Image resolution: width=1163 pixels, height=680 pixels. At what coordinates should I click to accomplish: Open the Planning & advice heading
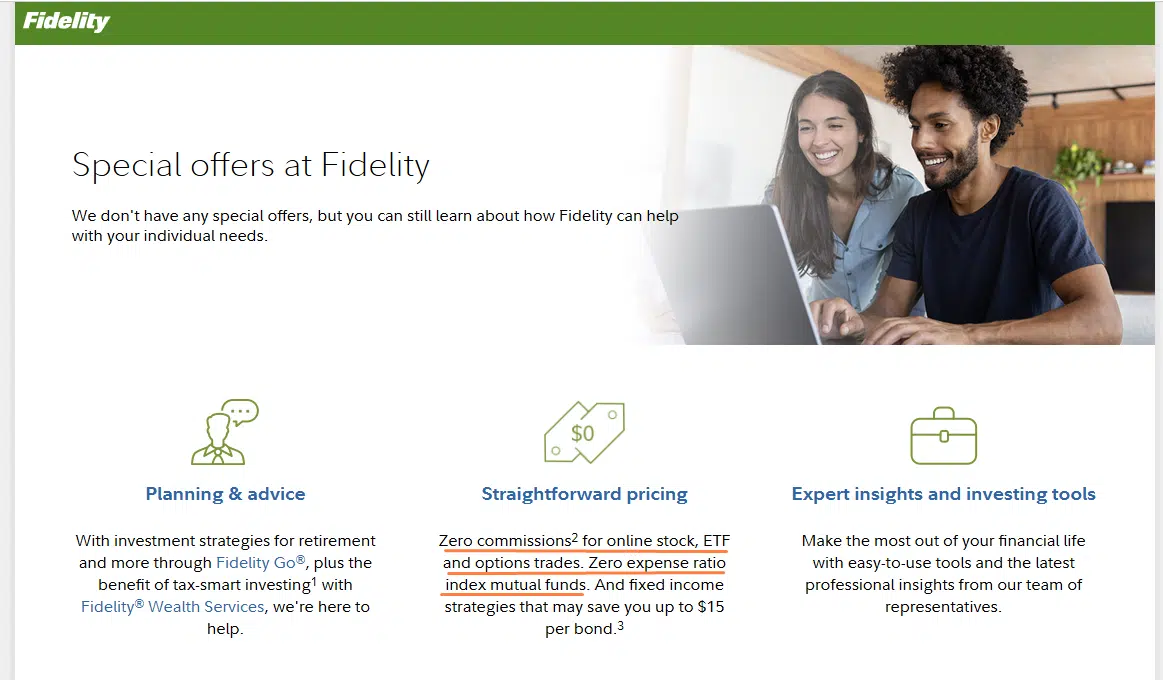click(x=225, y=494)
